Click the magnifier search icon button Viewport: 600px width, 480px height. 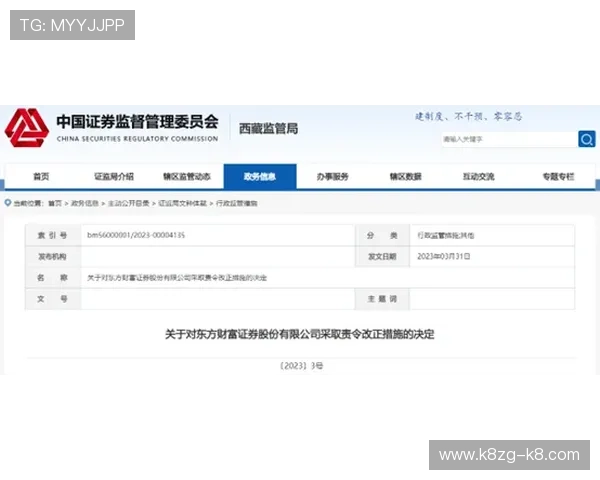(x=587, y=139)
